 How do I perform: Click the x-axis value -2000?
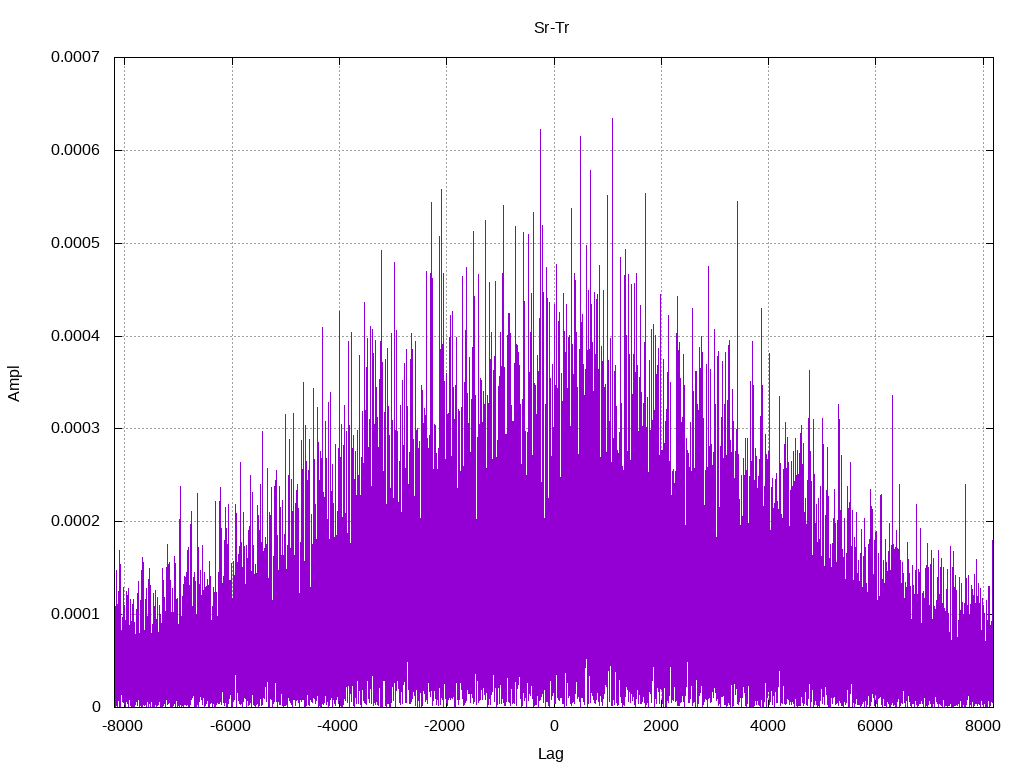tap(445, 726)
